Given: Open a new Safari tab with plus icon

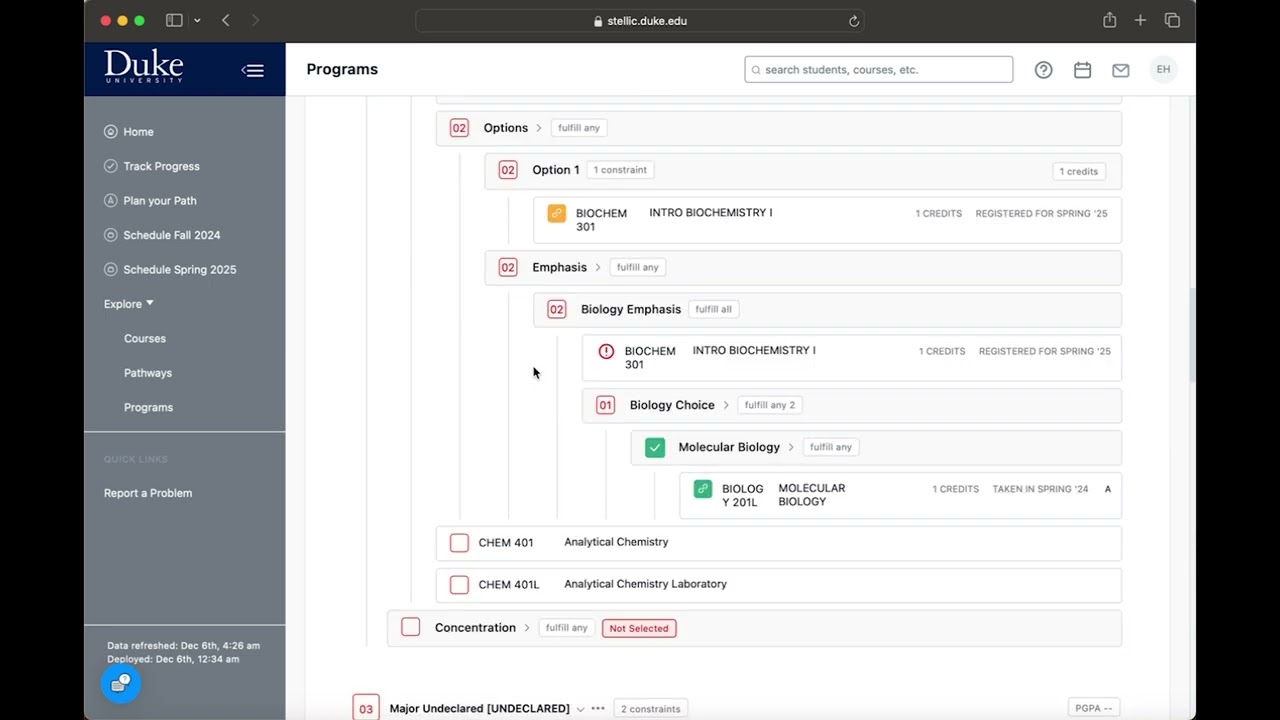Looking at the screenshot, I should click(1140, 20).
